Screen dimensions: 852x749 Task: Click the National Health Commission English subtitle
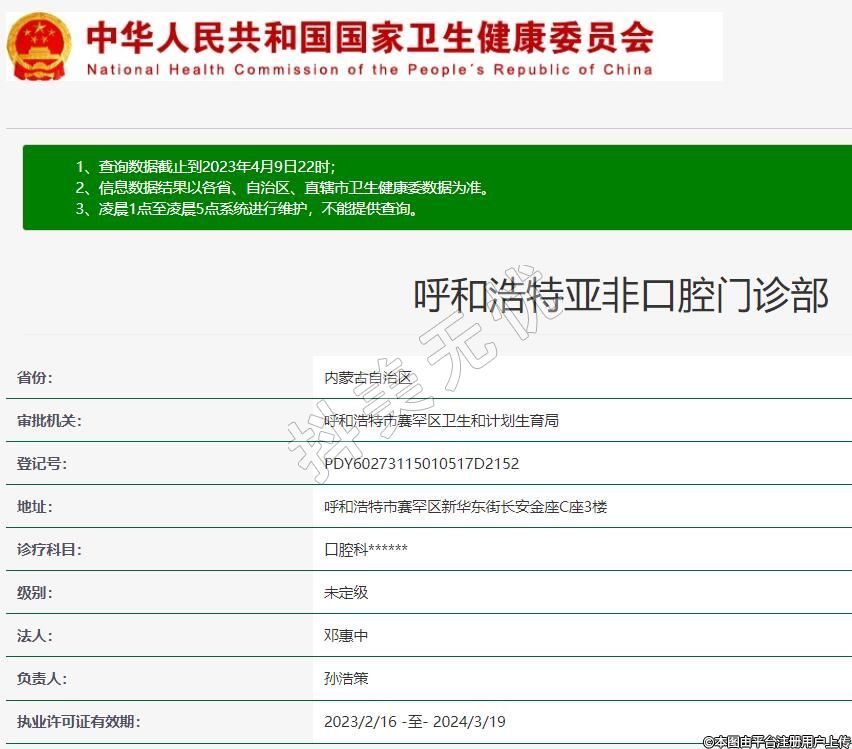(370, 70)
